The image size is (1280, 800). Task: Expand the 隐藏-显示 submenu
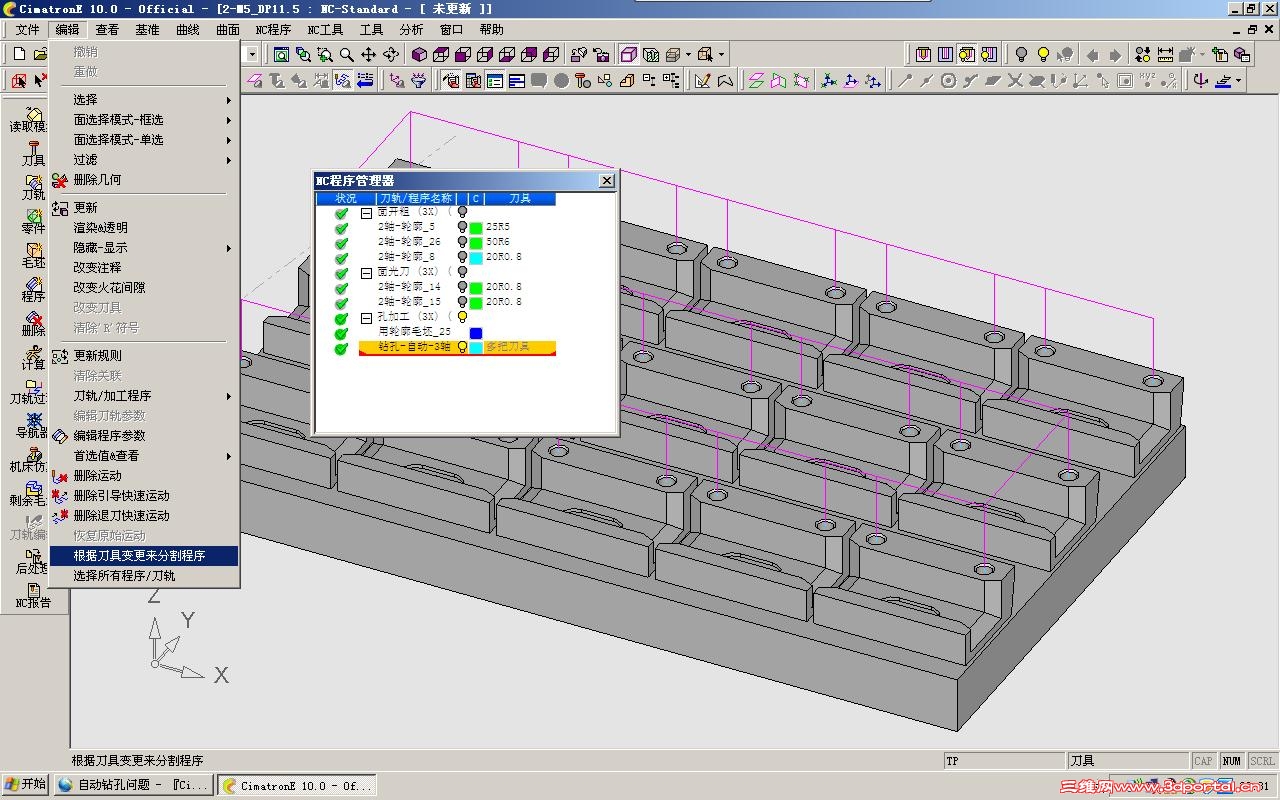point(144,248)
